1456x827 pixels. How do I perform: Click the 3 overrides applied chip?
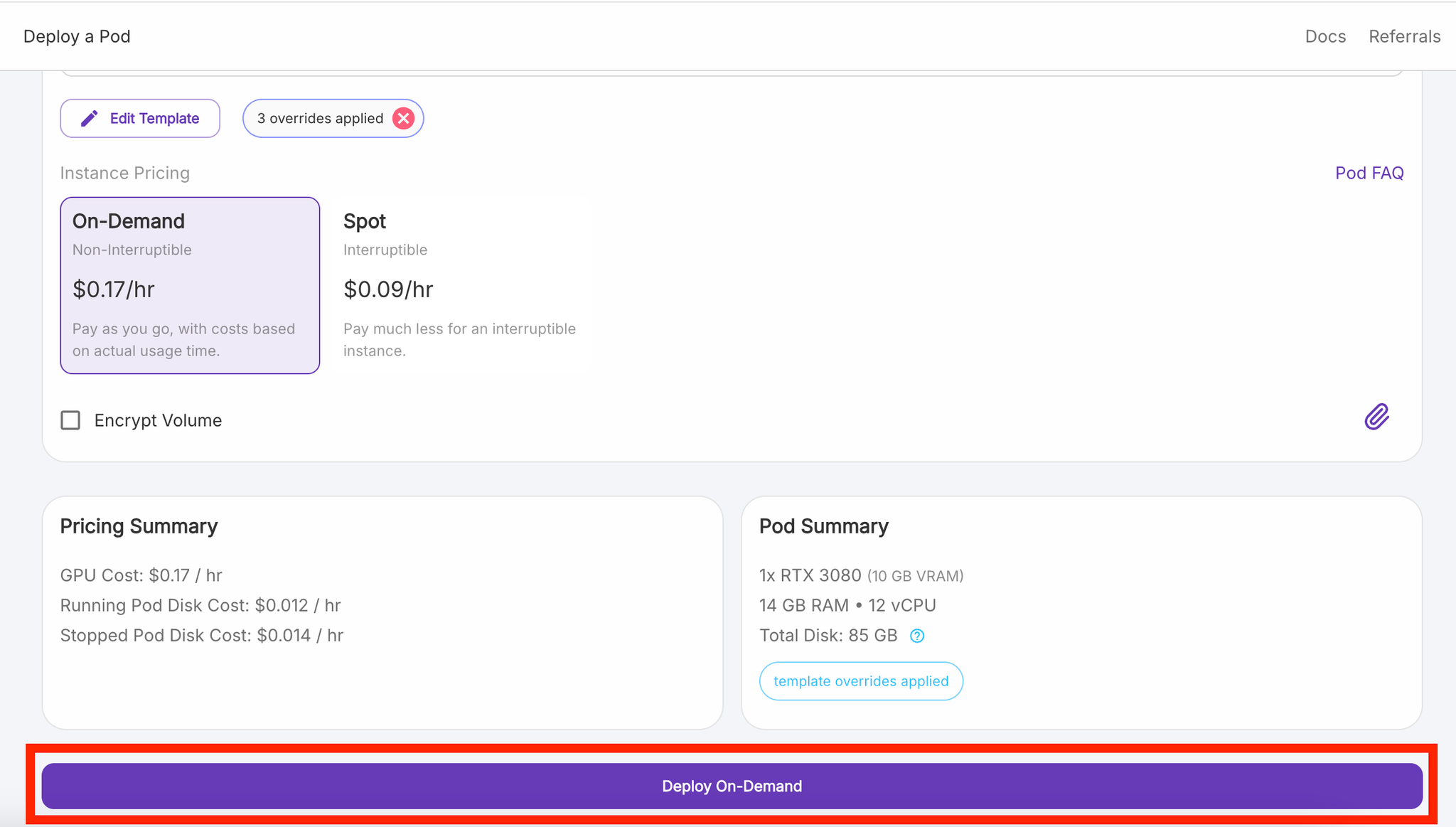tap(333, 118)
